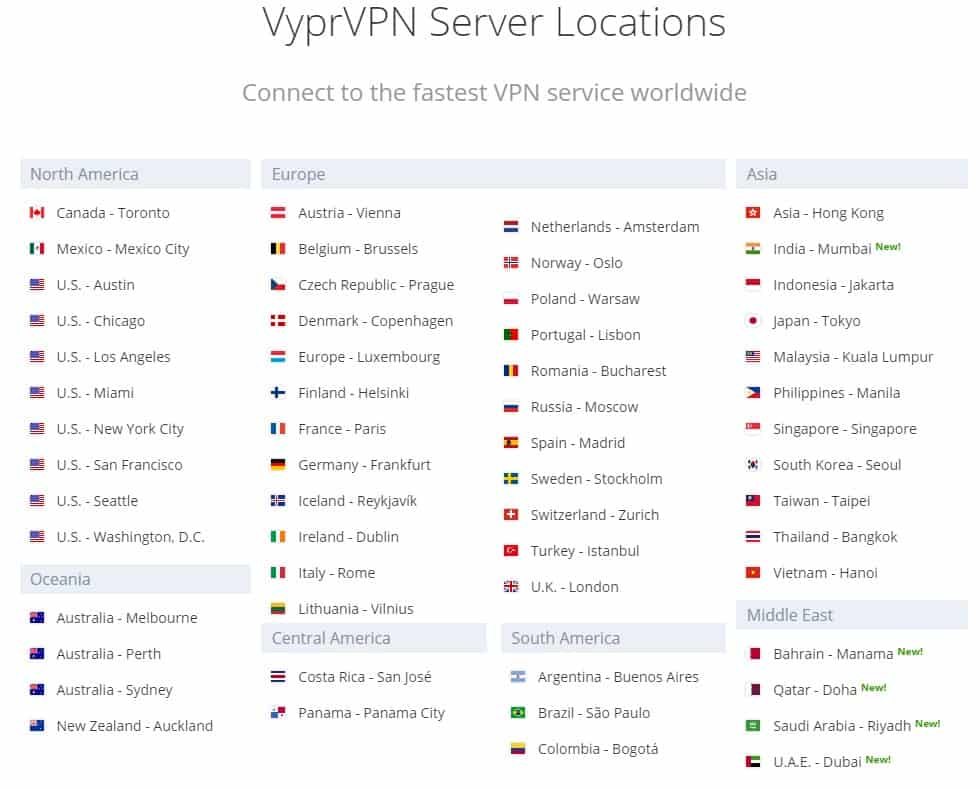Viewport: 980px width, 789px height.
Task: Click 'Malaysia - Kuala Lumpur' text
Action: 853,358
